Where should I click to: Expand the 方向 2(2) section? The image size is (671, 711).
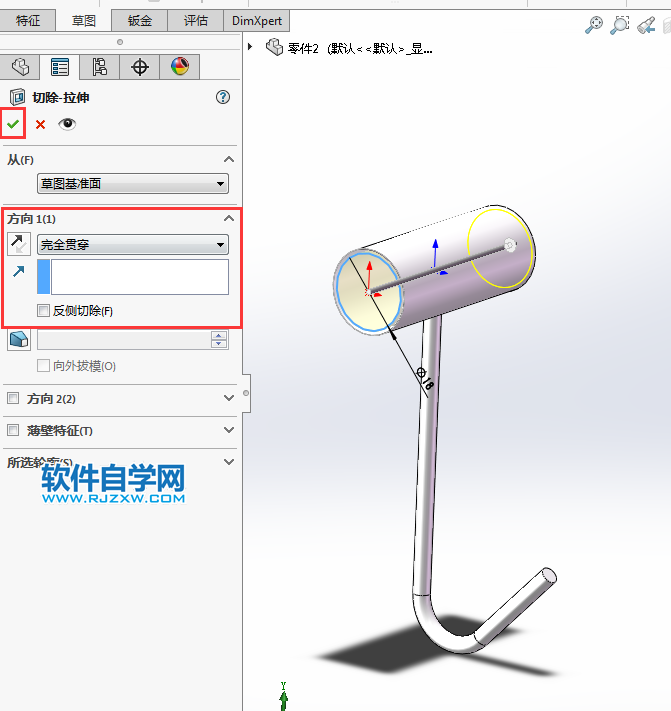[x=229, y=398]
